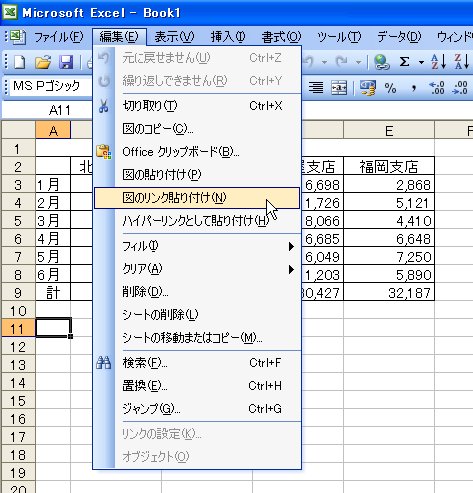Open the 表示(V) menu
The image size is (473, 493).
174,37
